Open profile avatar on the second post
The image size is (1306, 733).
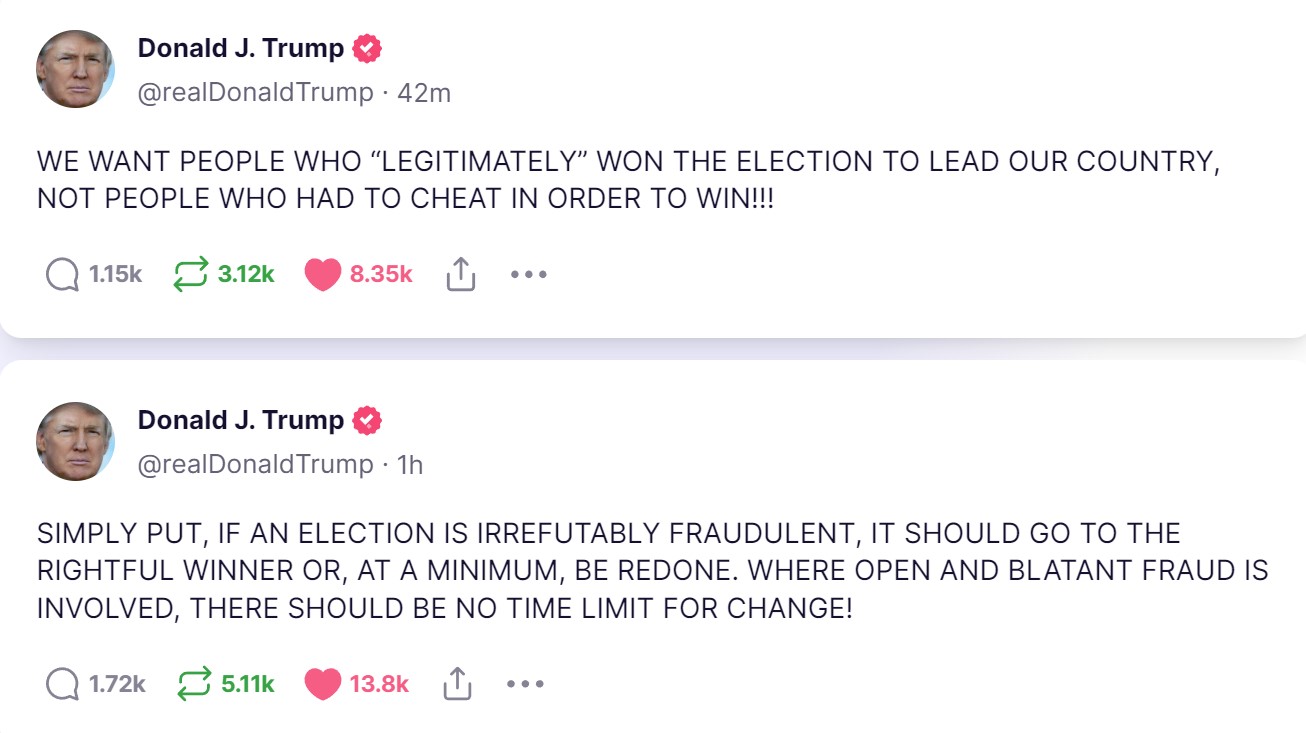coord(76,441)
